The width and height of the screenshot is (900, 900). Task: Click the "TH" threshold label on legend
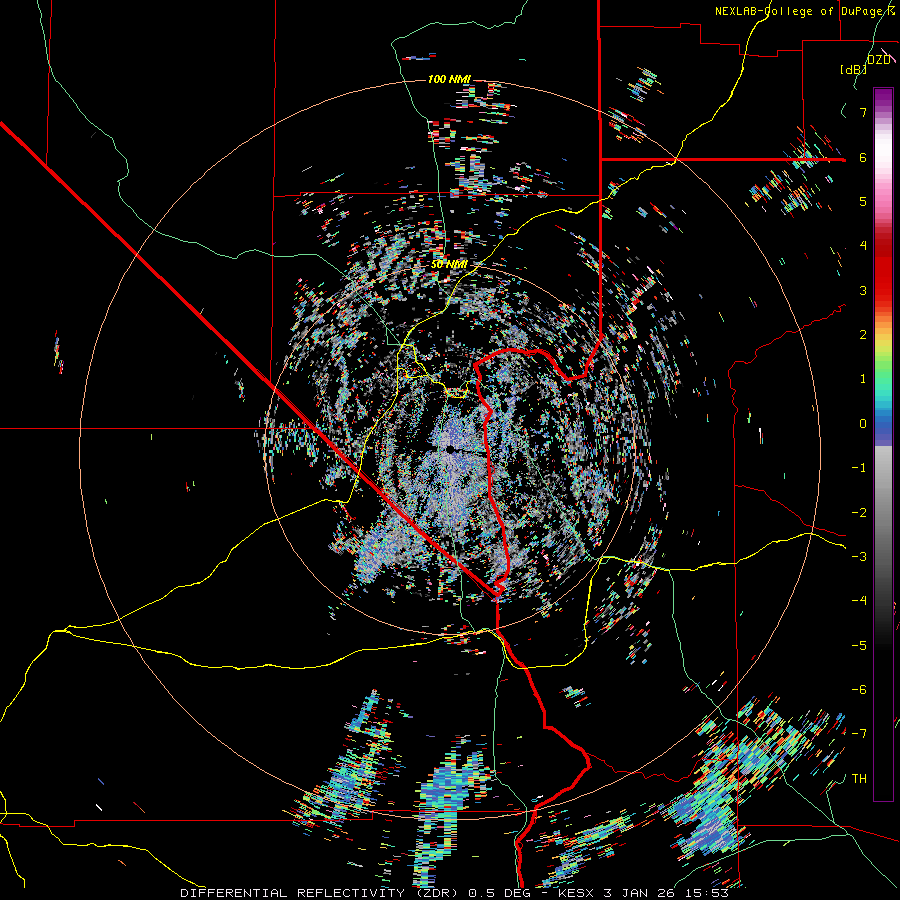[x=859, y=779]
